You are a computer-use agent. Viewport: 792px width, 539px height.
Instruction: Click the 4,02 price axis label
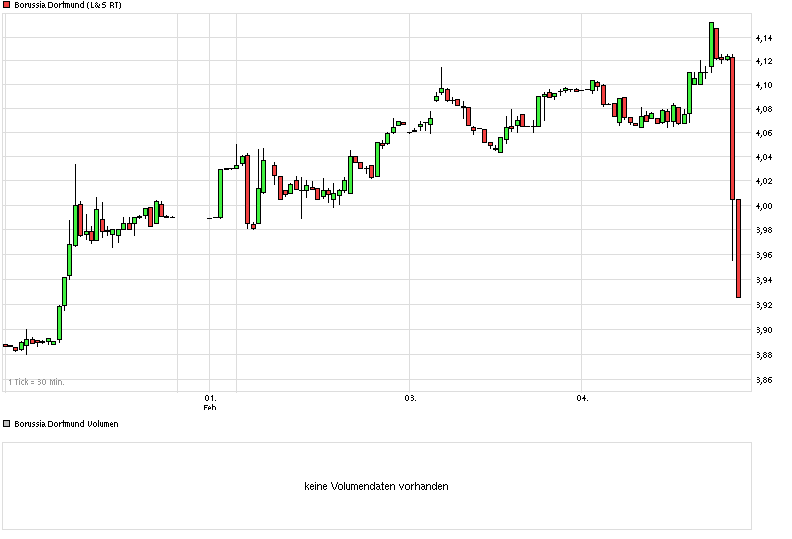click(764, 181)
